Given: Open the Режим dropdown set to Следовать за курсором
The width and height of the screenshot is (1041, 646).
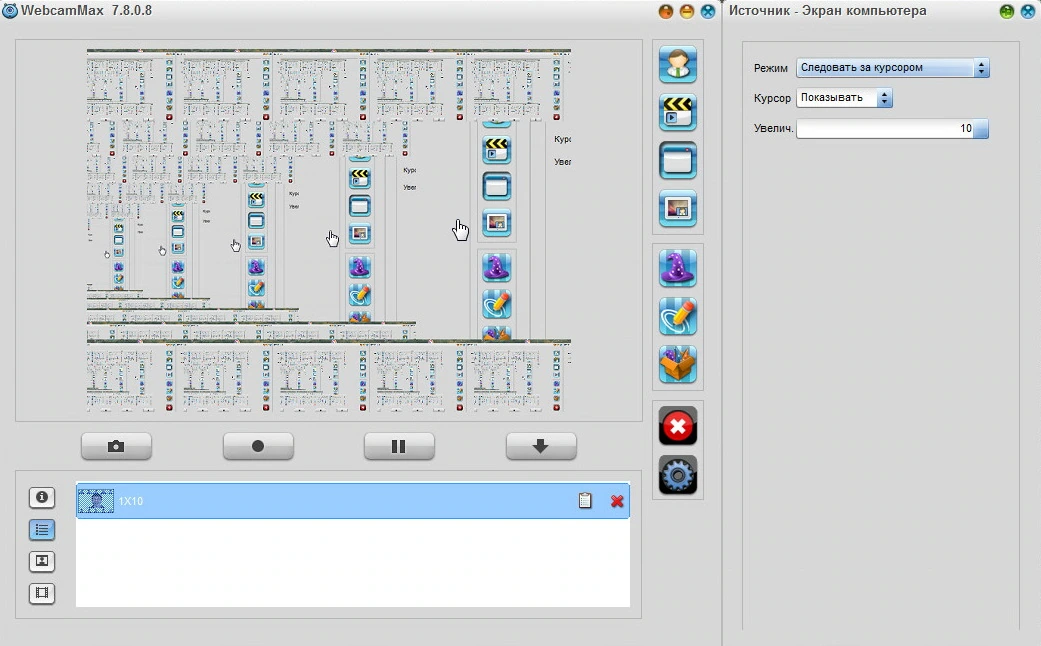Looking at the screenshot, I should pyautogui.click(x=892, y=68).
